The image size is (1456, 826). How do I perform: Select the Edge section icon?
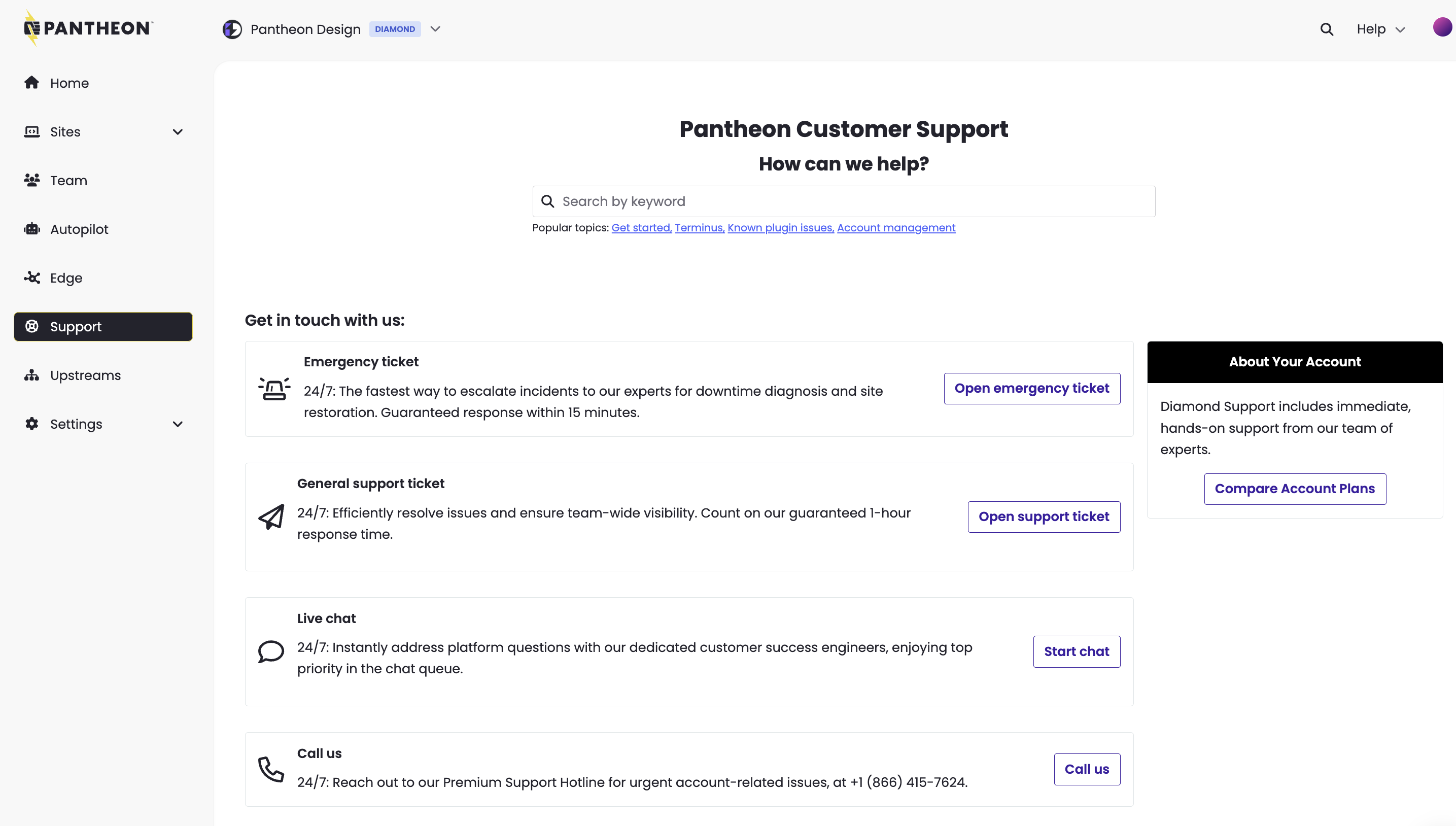click(32, 278)
